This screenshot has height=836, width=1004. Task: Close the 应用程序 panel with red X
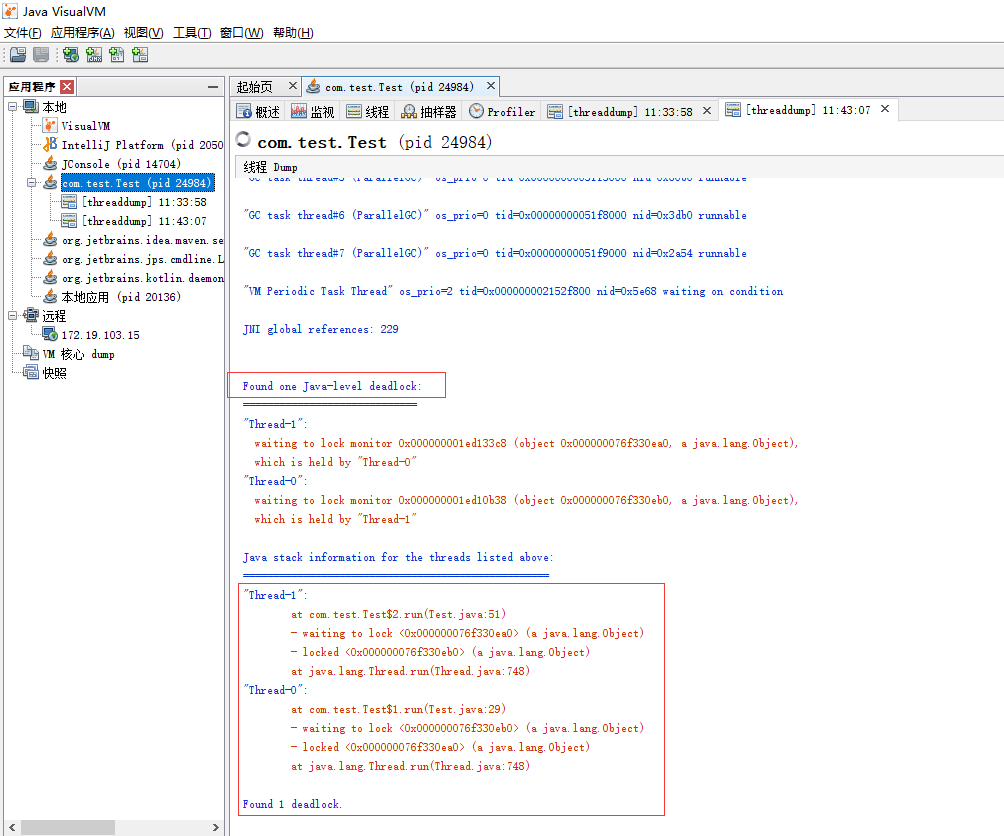[67, 86]
